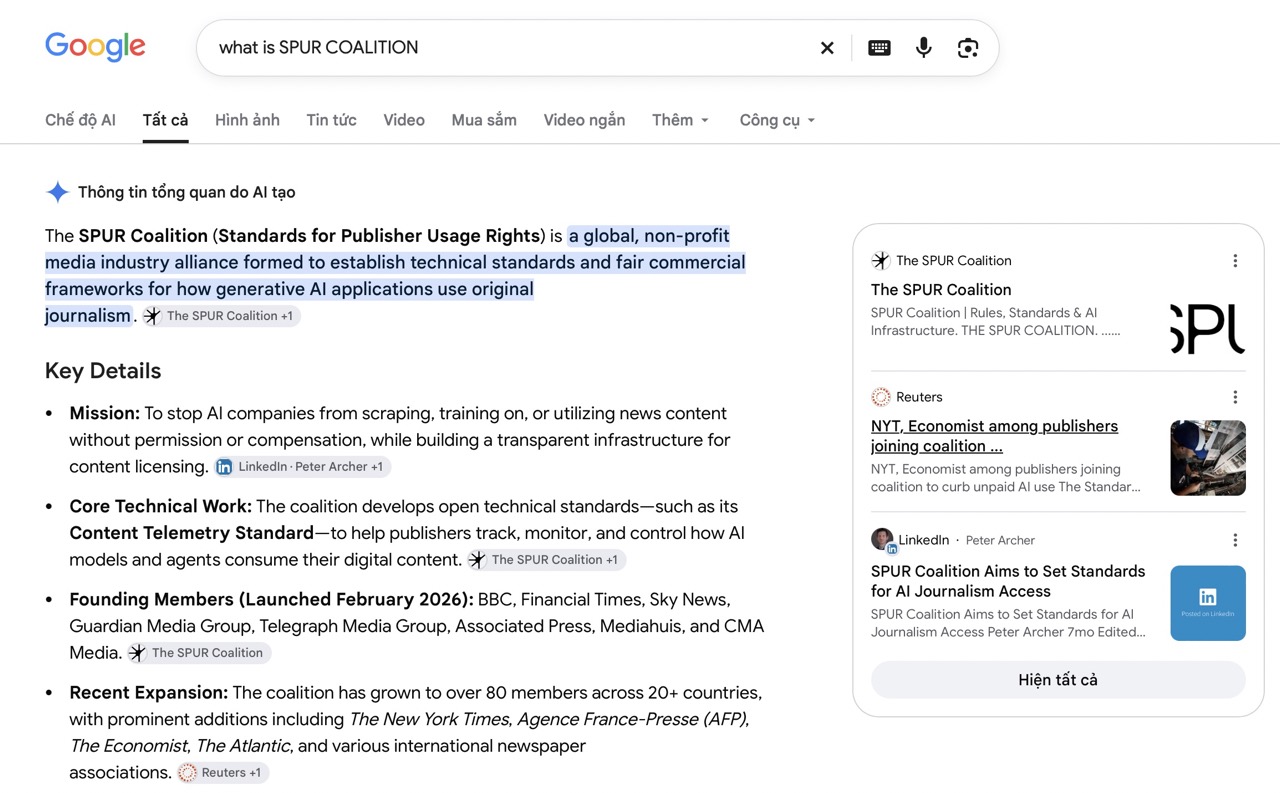Open more options for The SPUR Coalition card

click(x=1235, y=261)
